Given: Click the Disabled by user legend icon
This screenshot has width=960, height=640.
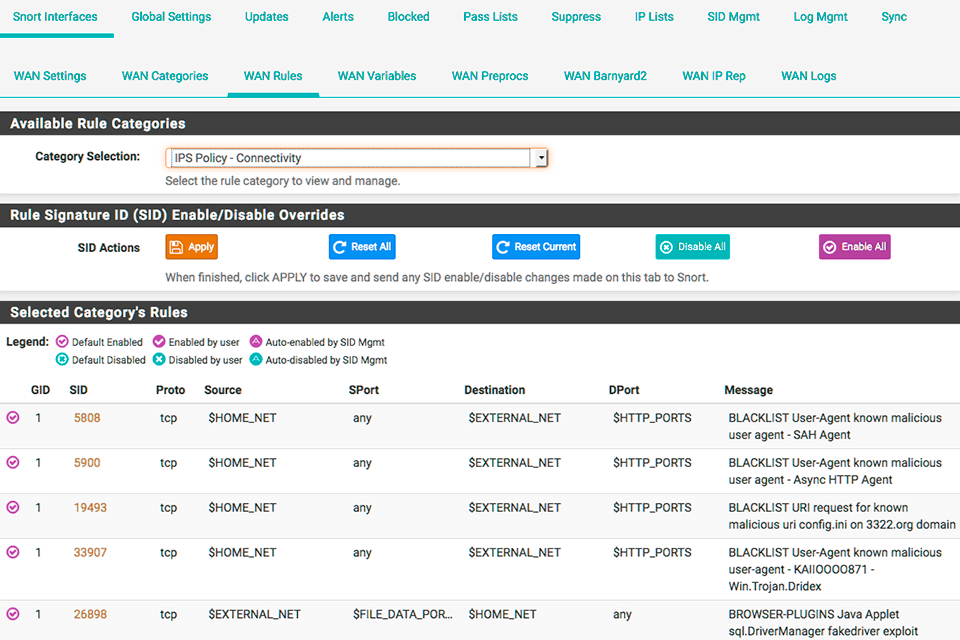Looking at the screenshot, I should point(159,359).
